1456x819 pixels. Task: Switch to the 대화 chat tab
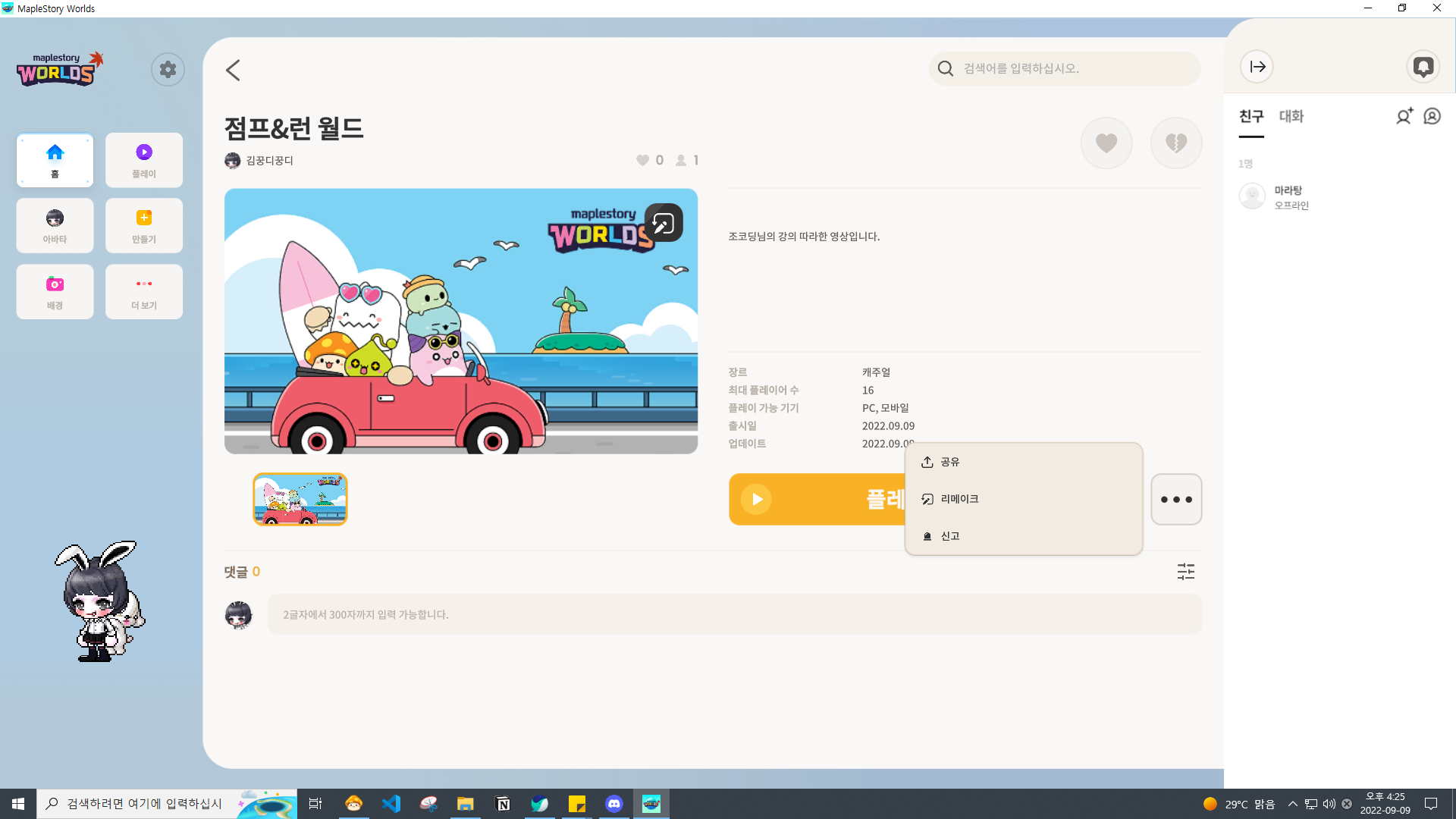[x=1291, y=116]
